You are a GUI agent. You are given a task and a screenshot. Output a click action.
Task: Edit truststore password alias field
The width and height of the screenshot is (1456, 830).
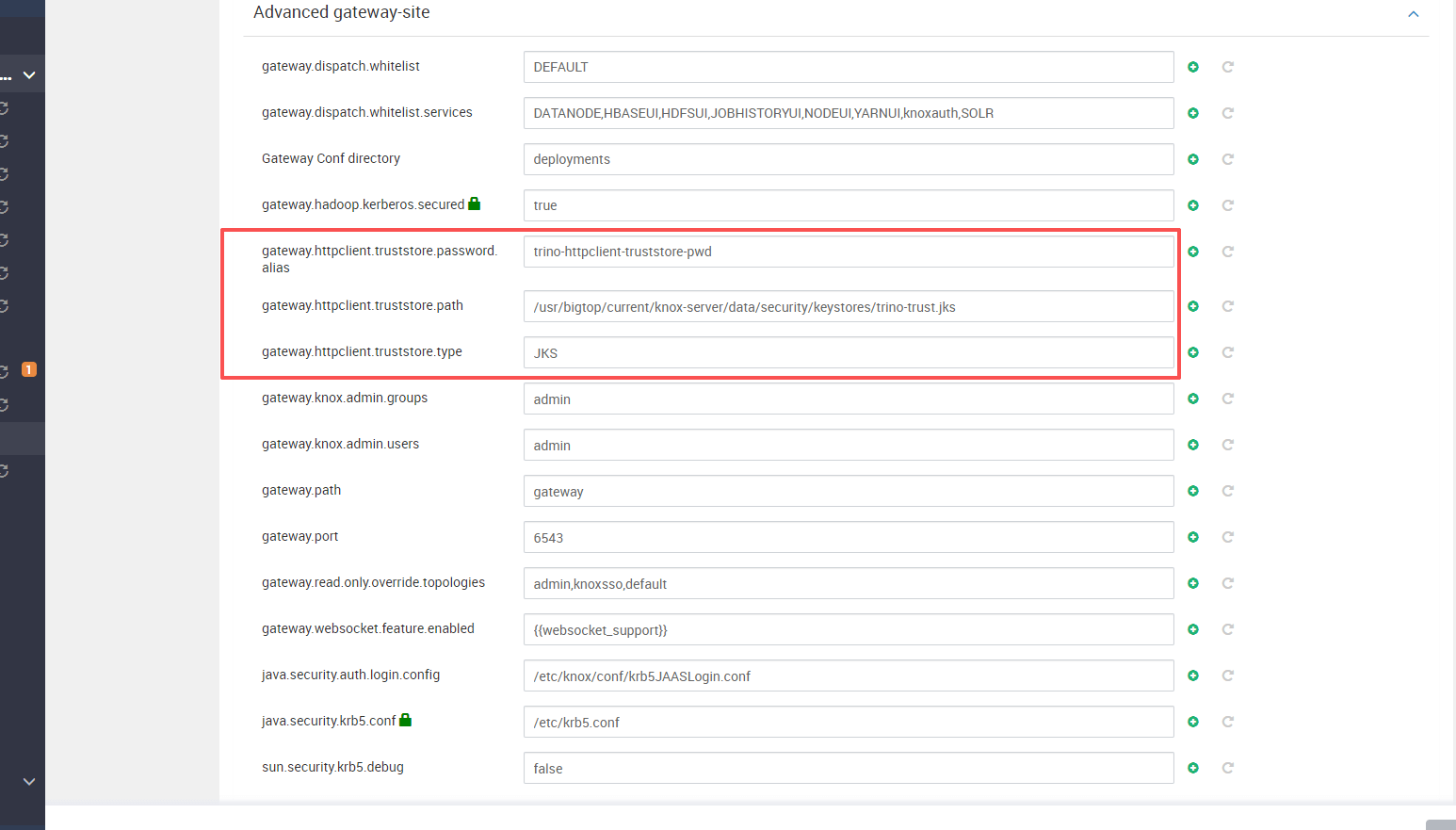pos(849,252)
